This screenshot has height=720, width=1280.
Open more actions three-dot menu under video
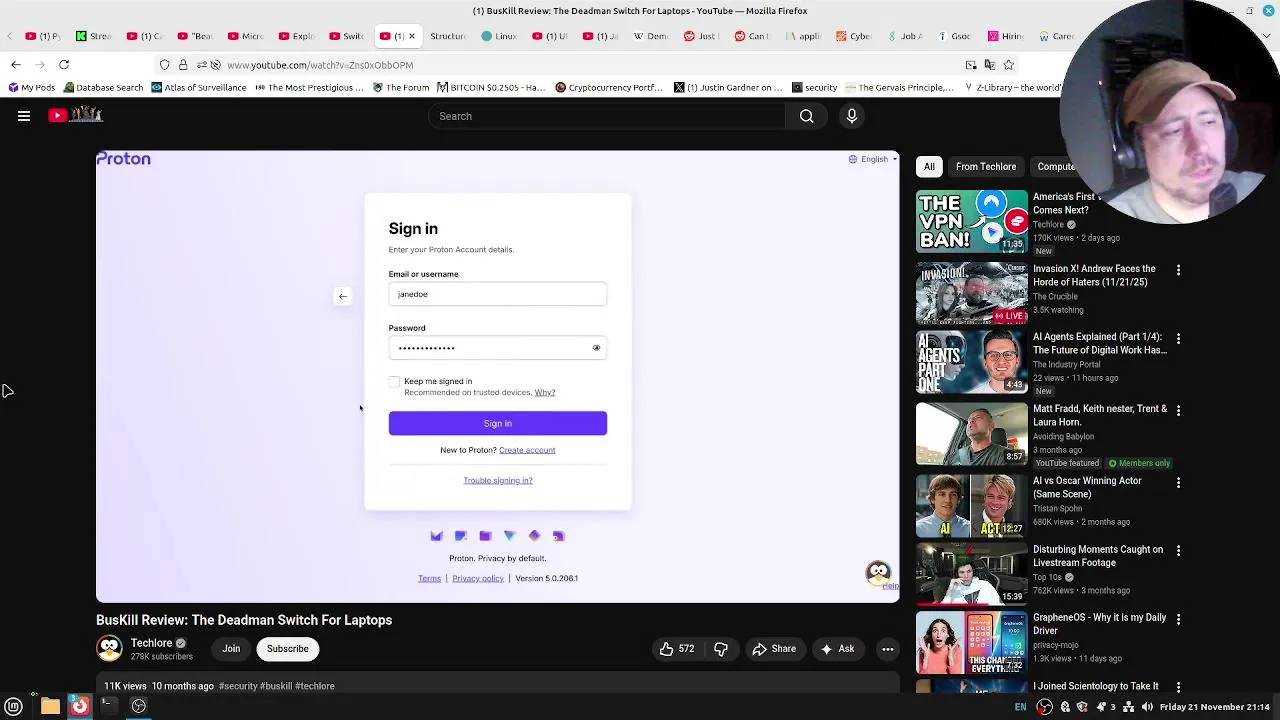tap(887, 649)
